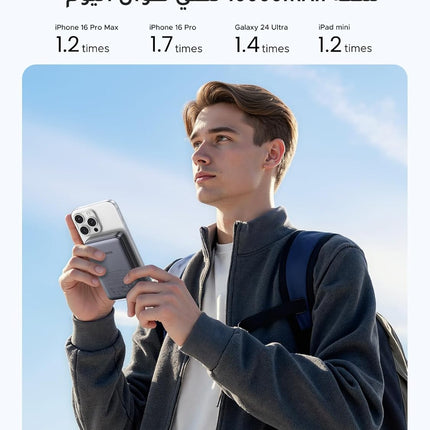
Task: Click the Galaxy 24 Ultra label
Action: click(261, 27)
